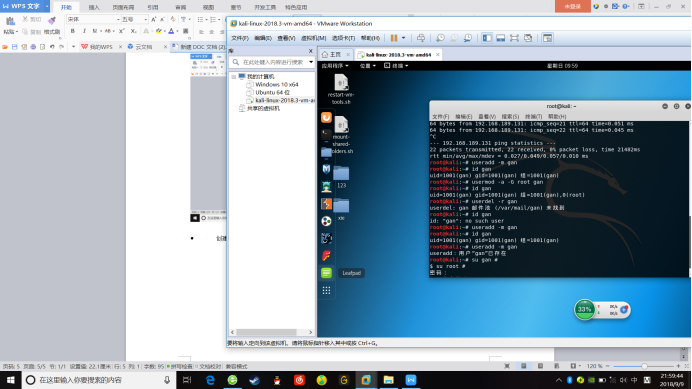This screenshot has width=692, height=389.
Task: Click the Windows Start button
Action: [11, 380]
